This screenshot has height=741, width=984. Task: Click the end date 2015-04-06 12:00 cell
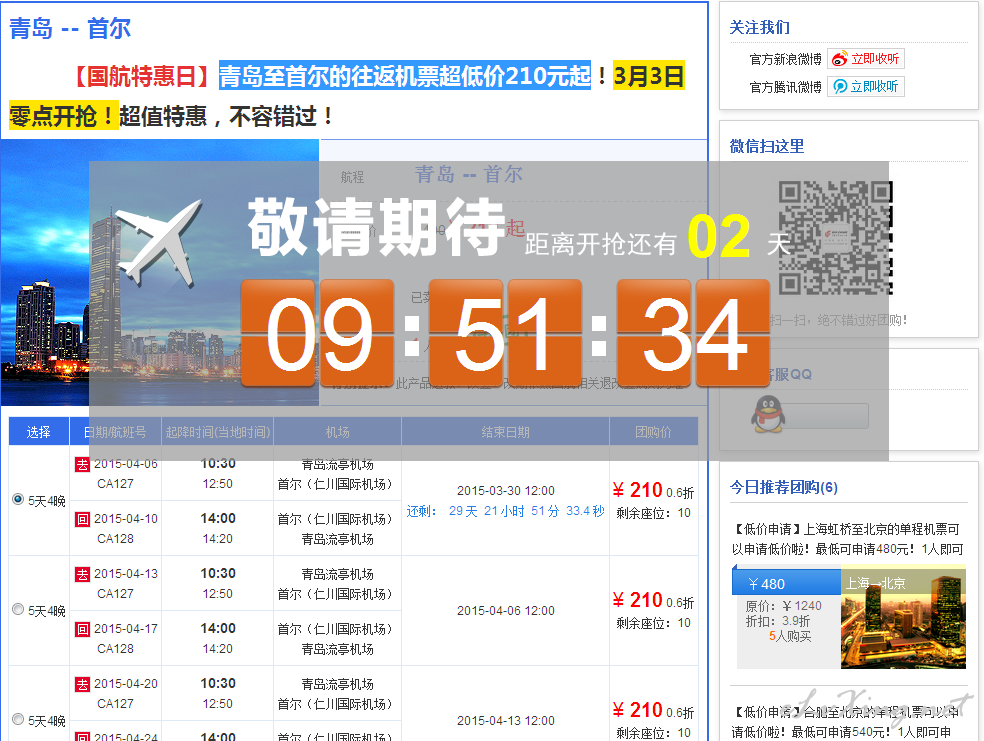(505, 610)
